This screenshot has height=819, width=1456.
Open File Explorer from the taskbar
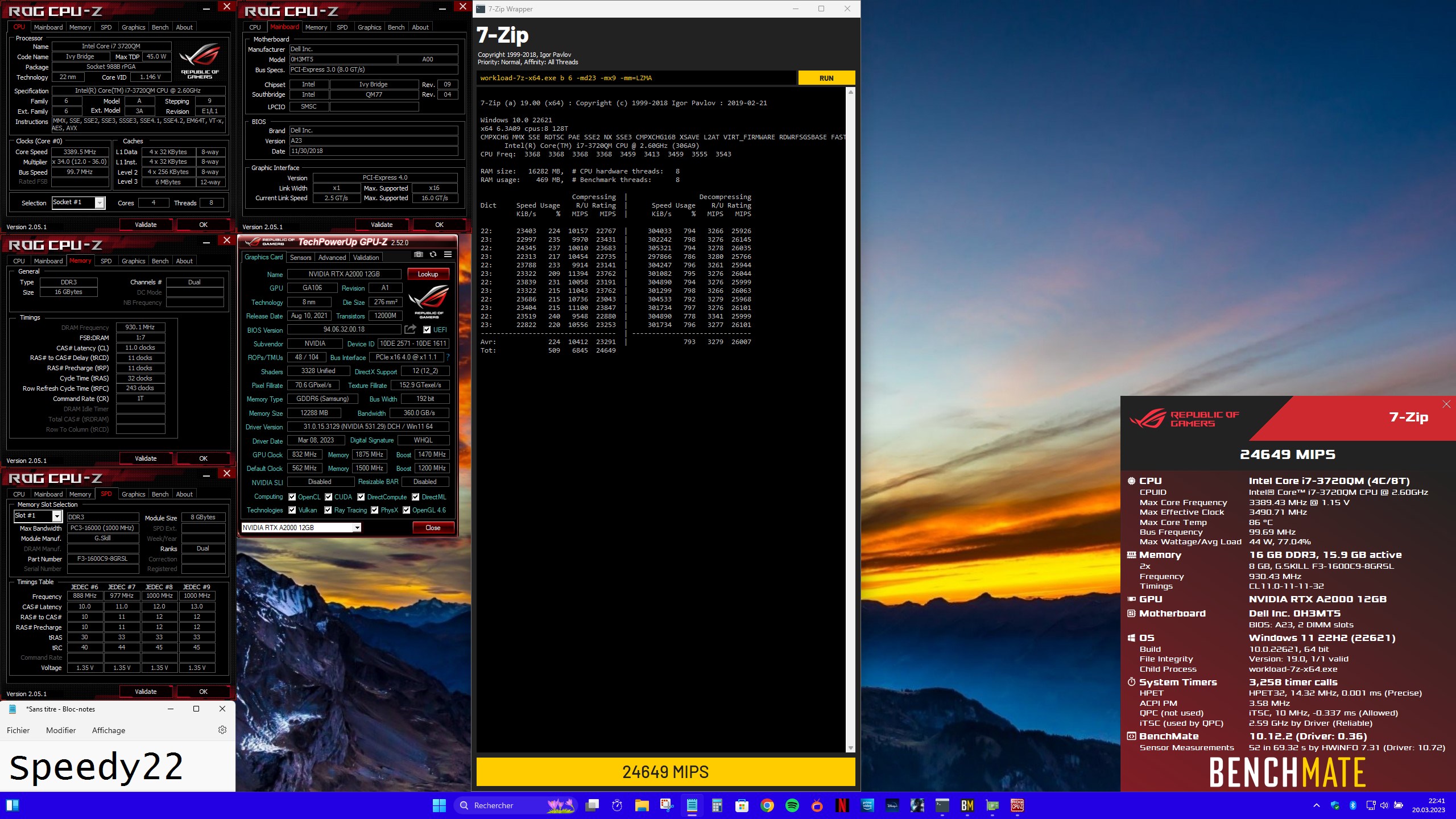click(x=642, y=805)
